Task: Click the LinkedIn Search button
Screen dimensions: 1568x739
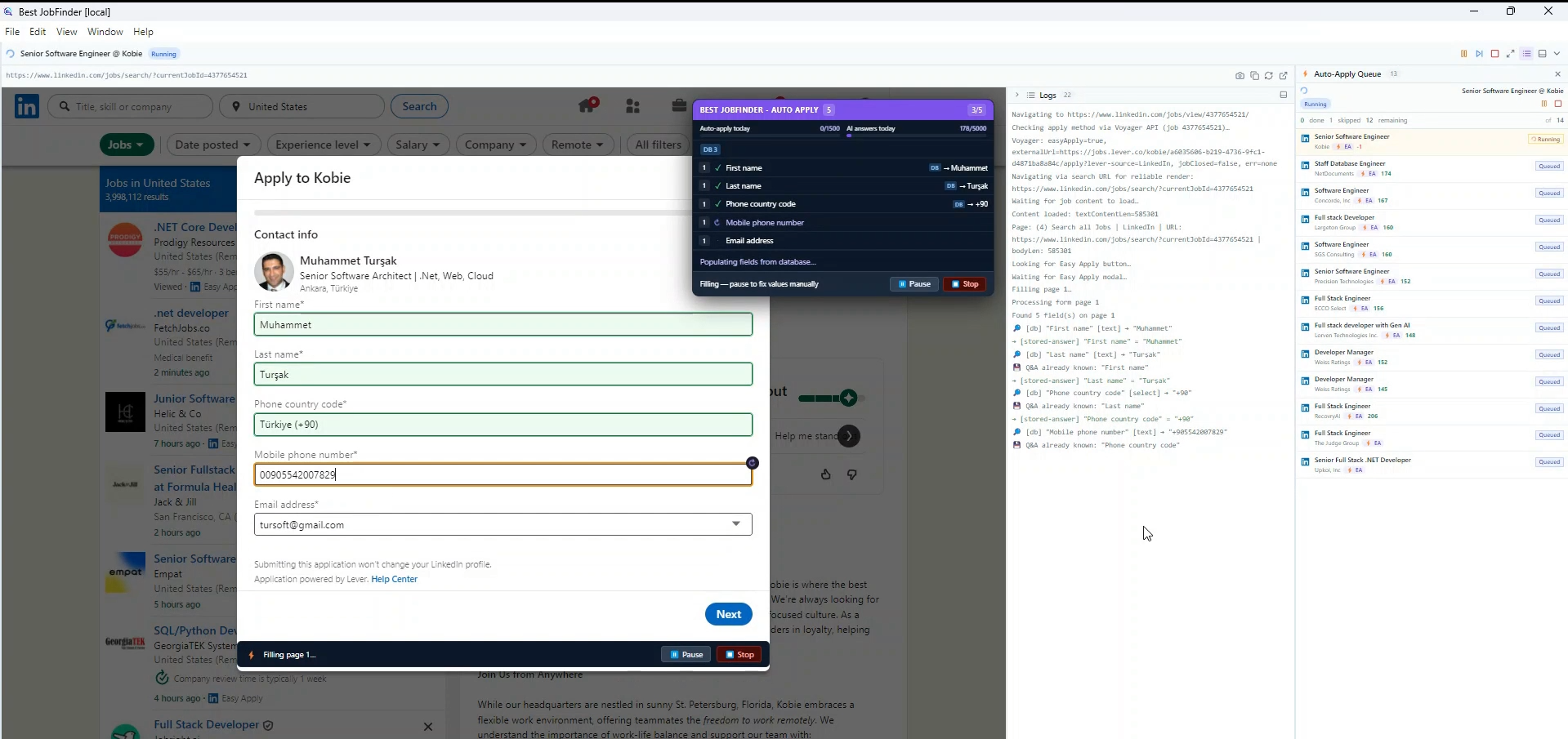Action: 419,106
